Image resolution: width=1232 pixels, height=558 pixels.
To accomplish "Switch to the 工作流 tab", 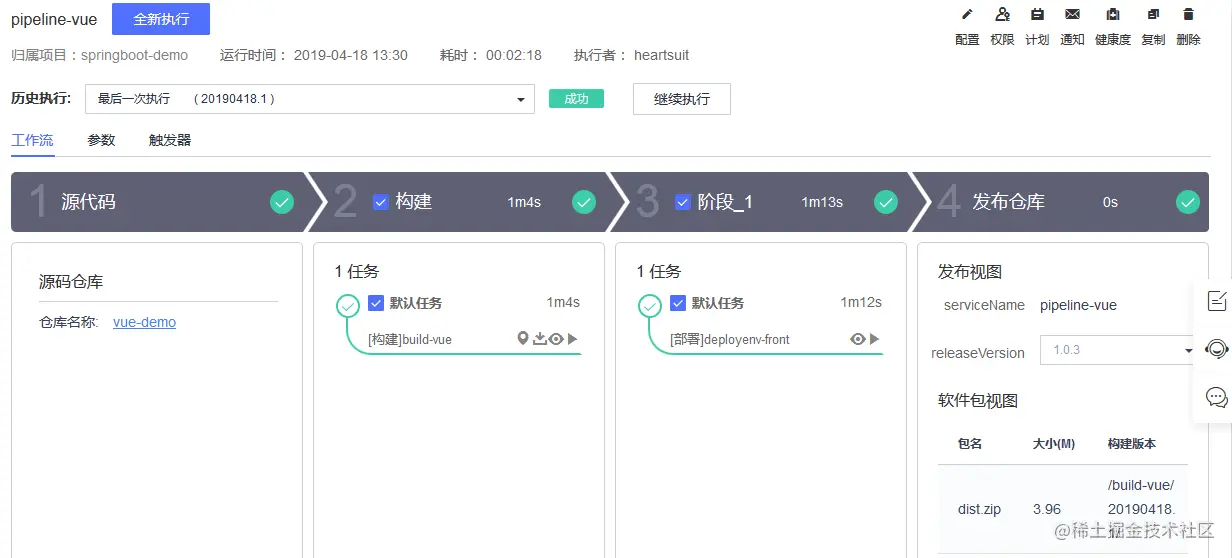I will click(x=32, y=140).
